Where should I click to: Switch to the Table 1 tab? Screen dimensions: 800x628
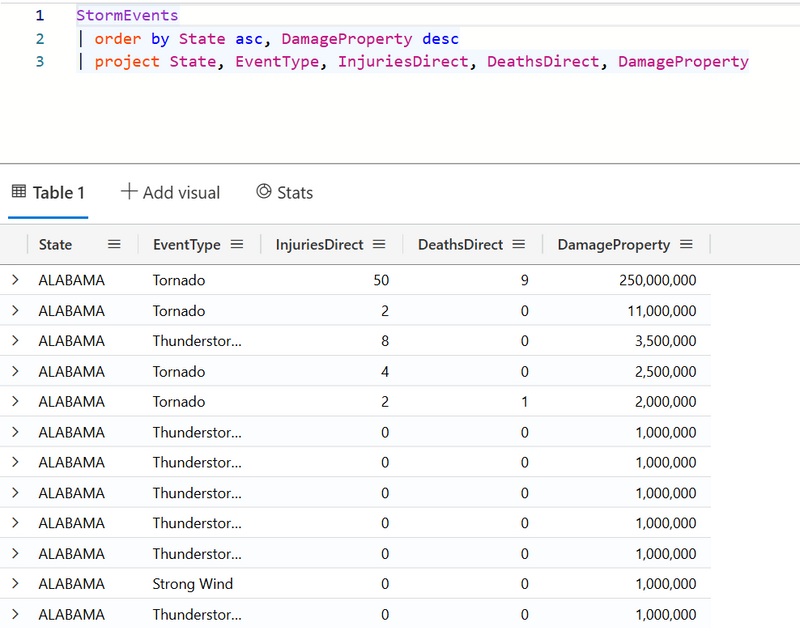48,193
